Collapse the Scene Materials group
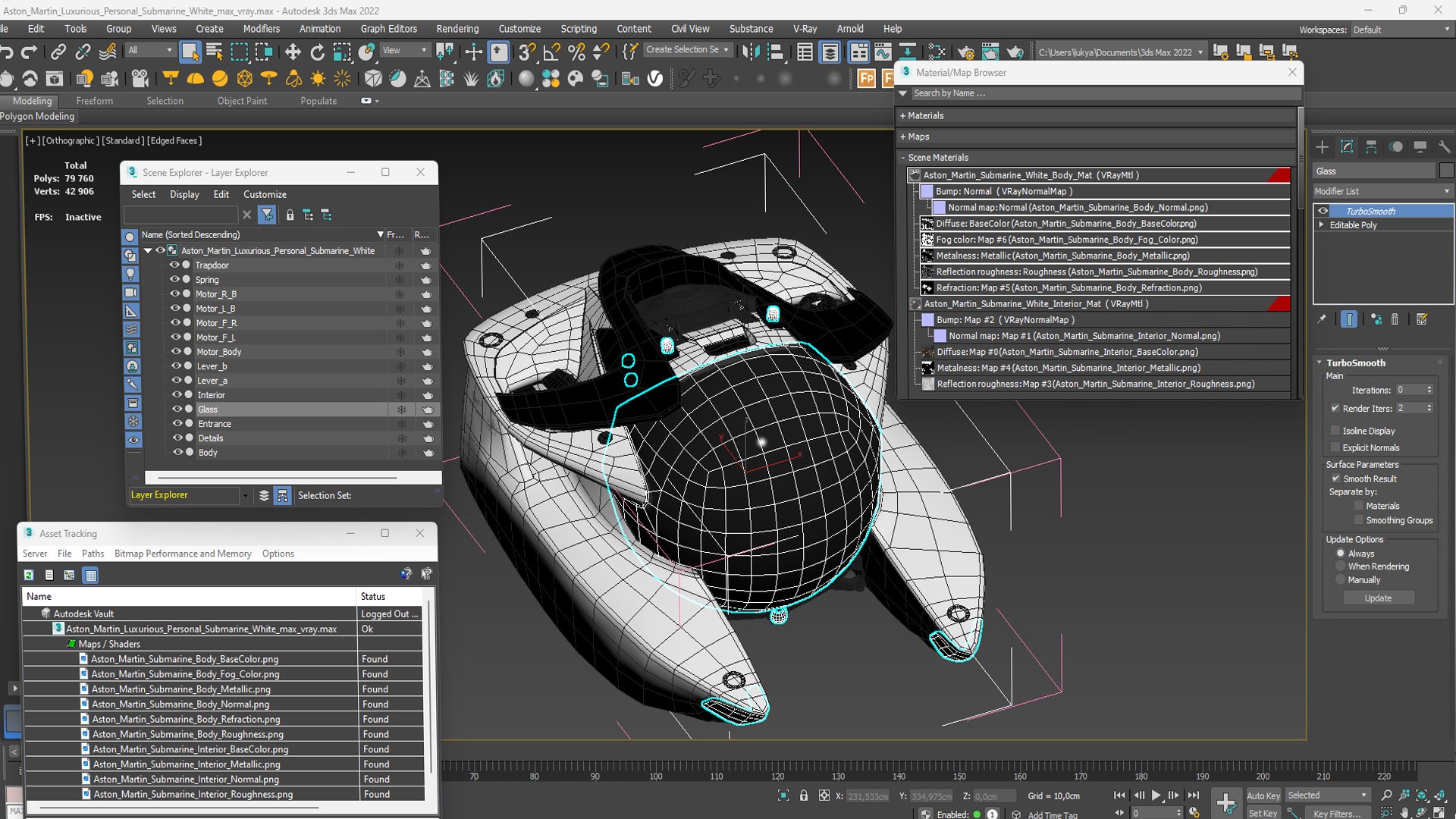 pos(903,158)
